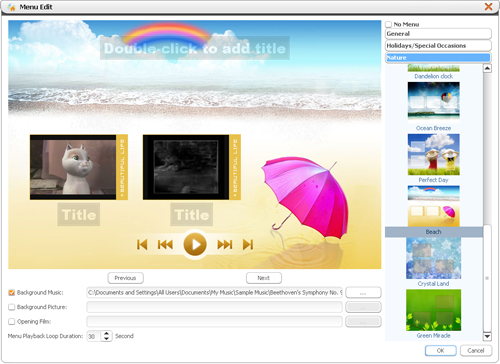Click the Next button
The image size is (500, 364).
[264, 278]
